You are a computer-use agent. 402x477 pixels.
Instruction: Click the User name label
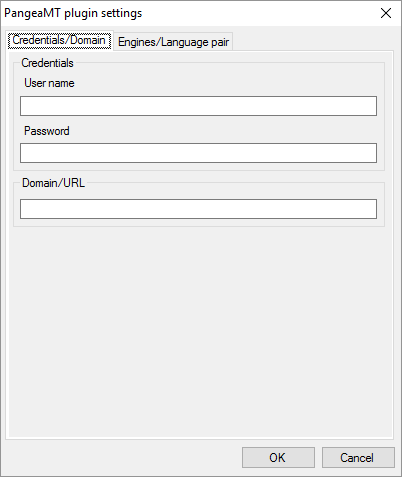click(49, 83)
